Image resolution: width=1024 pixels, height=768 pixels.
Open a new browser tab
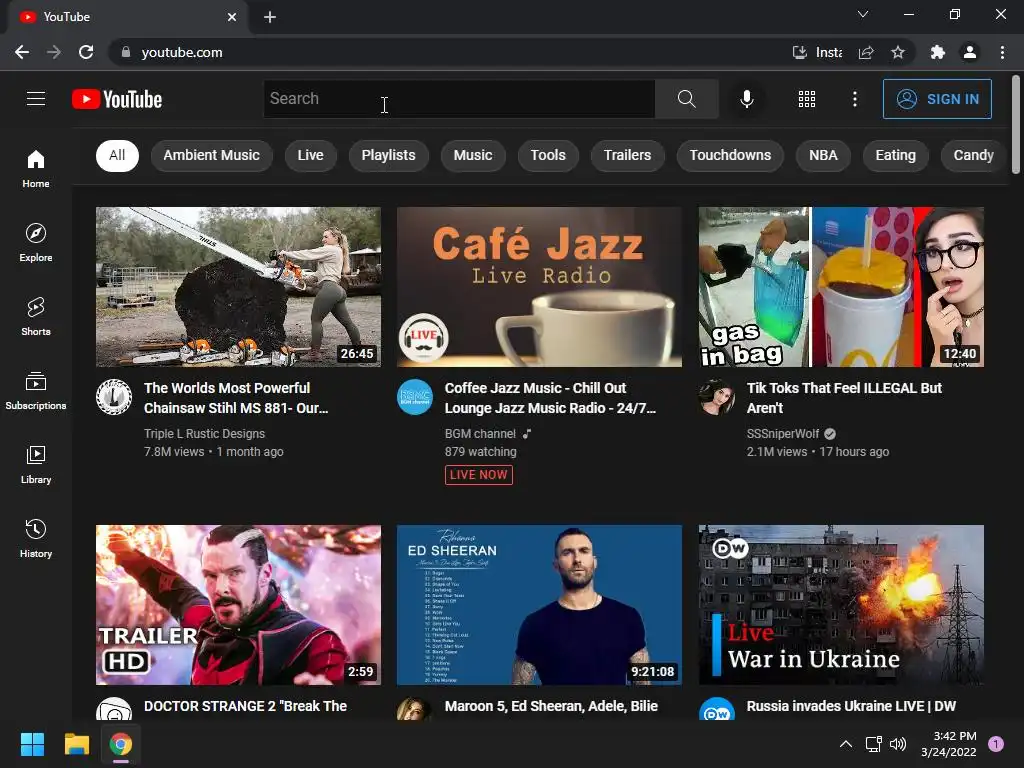click(x=270, y=17)
